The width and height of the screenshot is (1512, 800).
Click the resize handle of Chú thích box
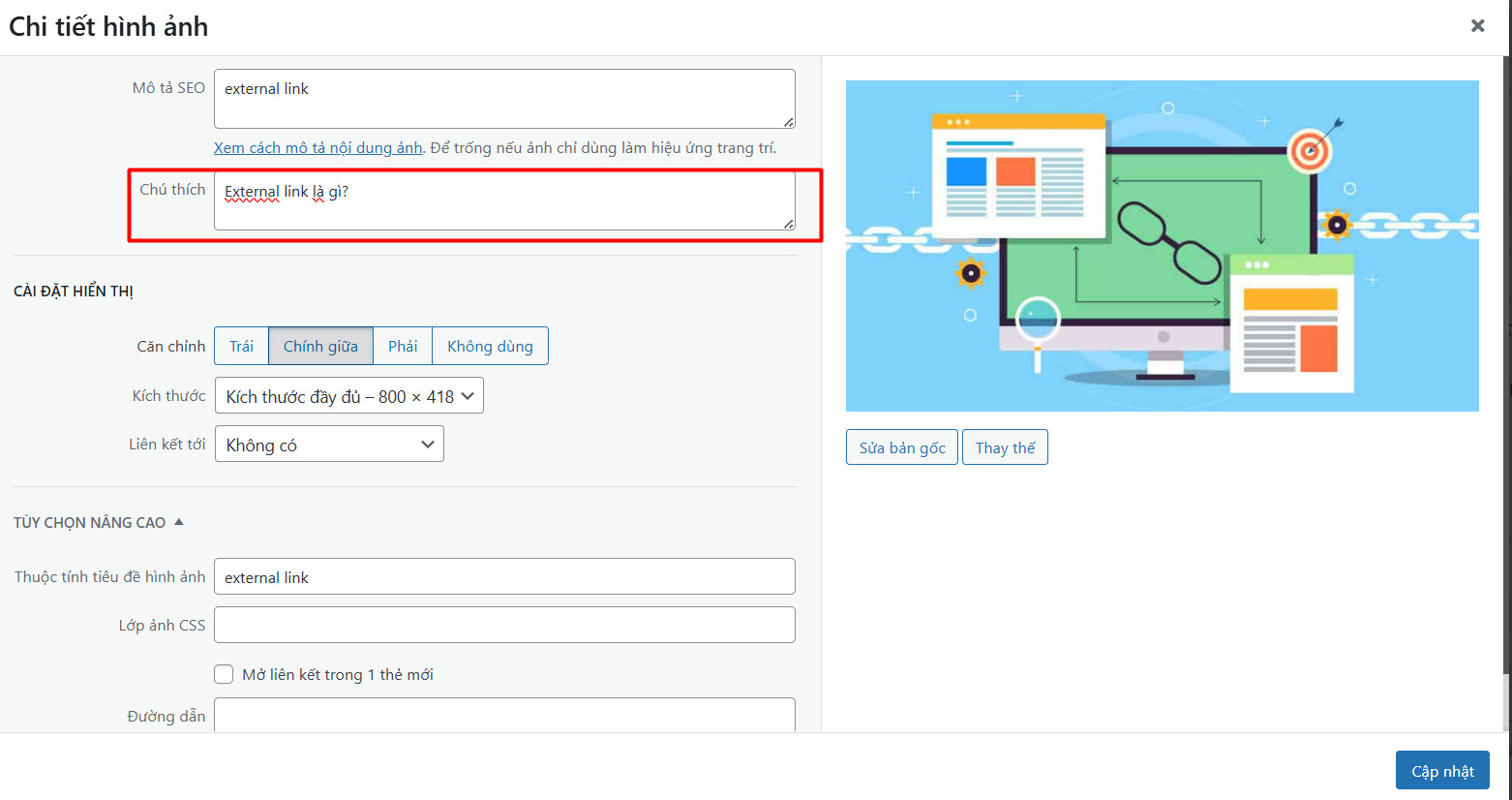(x=789, y=224)
